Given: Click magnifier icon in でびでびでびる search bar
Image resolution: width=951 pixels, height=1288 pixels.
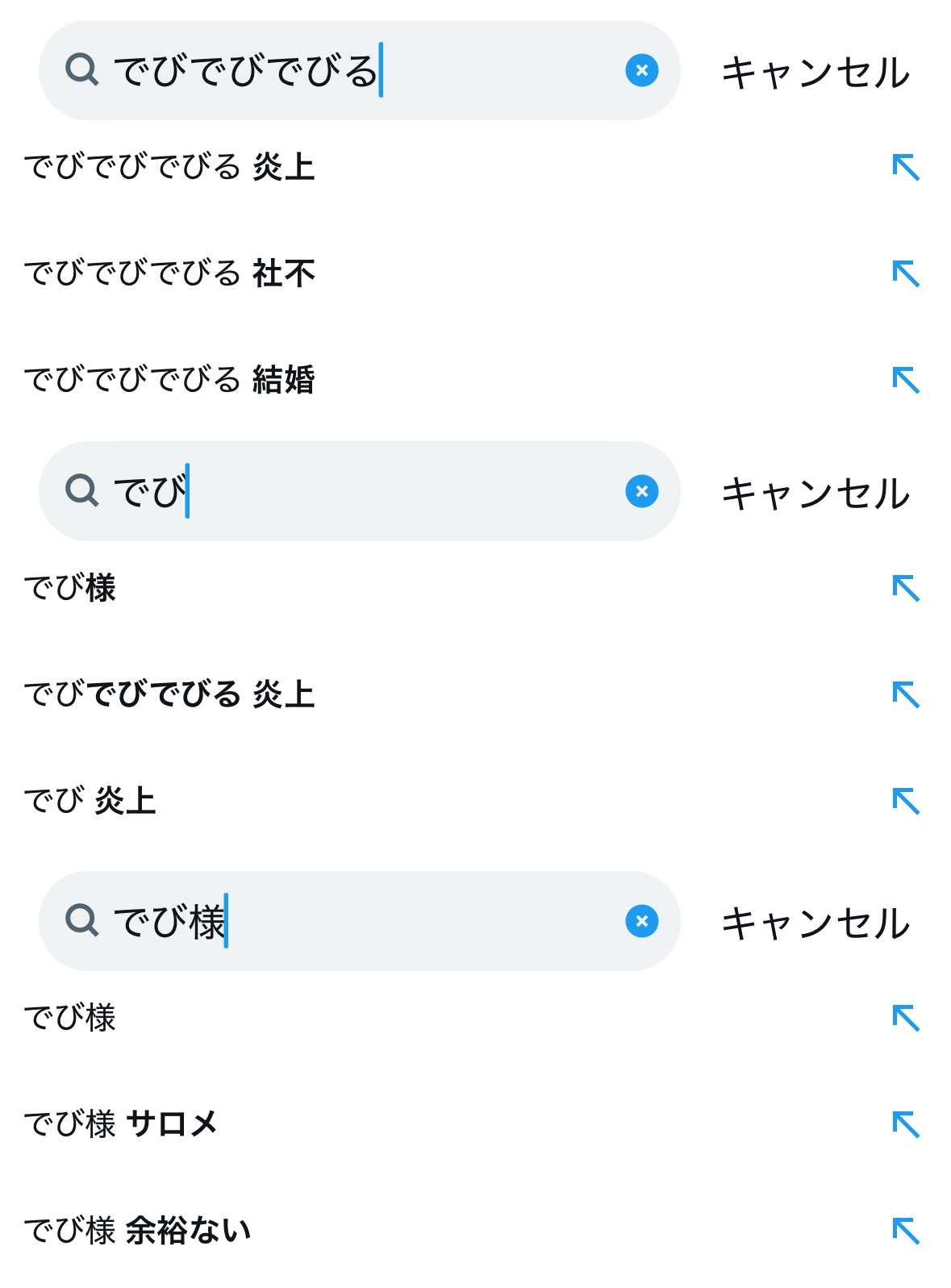Looking at the screenshot, I should pyautogui.click(x=81, y=70).
